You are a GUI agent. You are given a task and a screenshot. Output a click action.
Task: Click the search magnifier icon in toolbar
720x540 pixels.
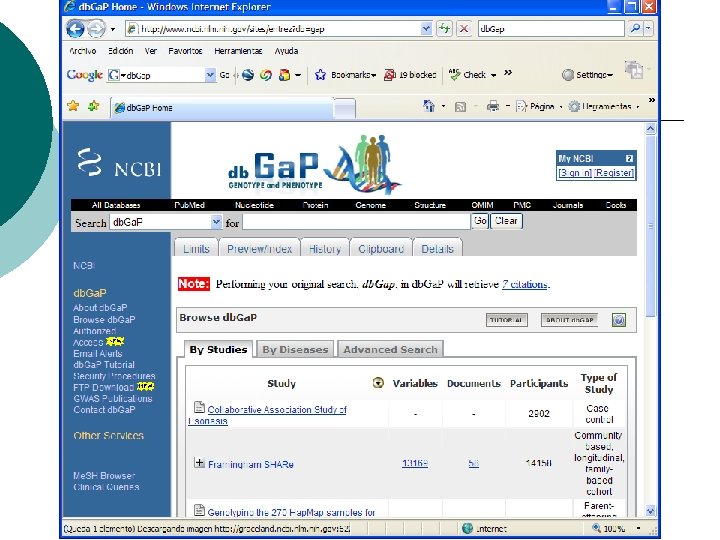point(636,28)
